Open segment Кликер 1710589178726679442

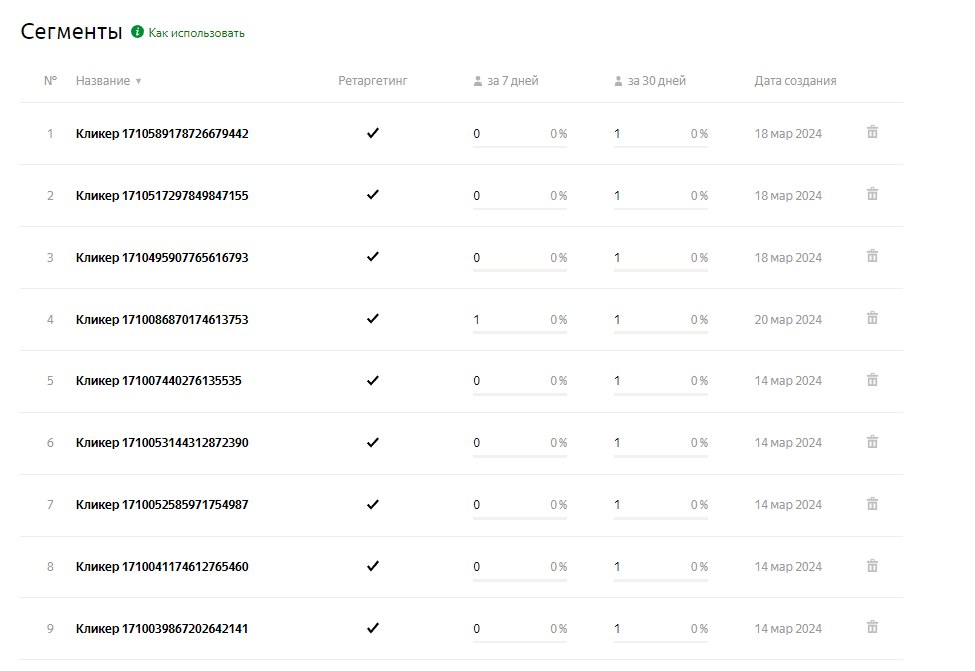[162, 134]
